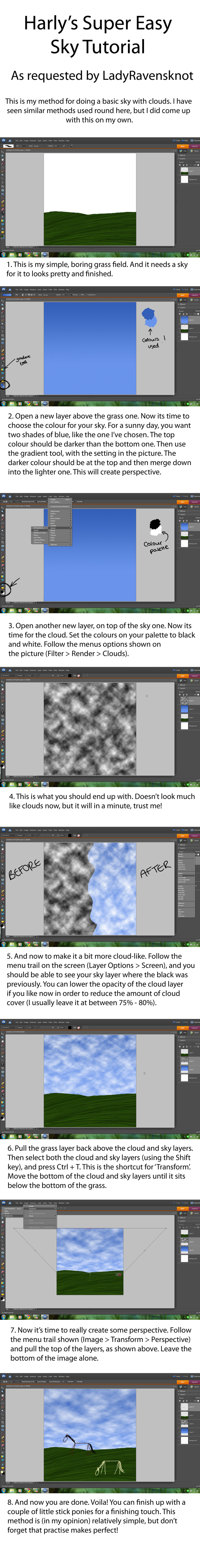Click the orange Edit tab in step 1
Viewport: 200px width, 1568px height.
click(182, 146)
